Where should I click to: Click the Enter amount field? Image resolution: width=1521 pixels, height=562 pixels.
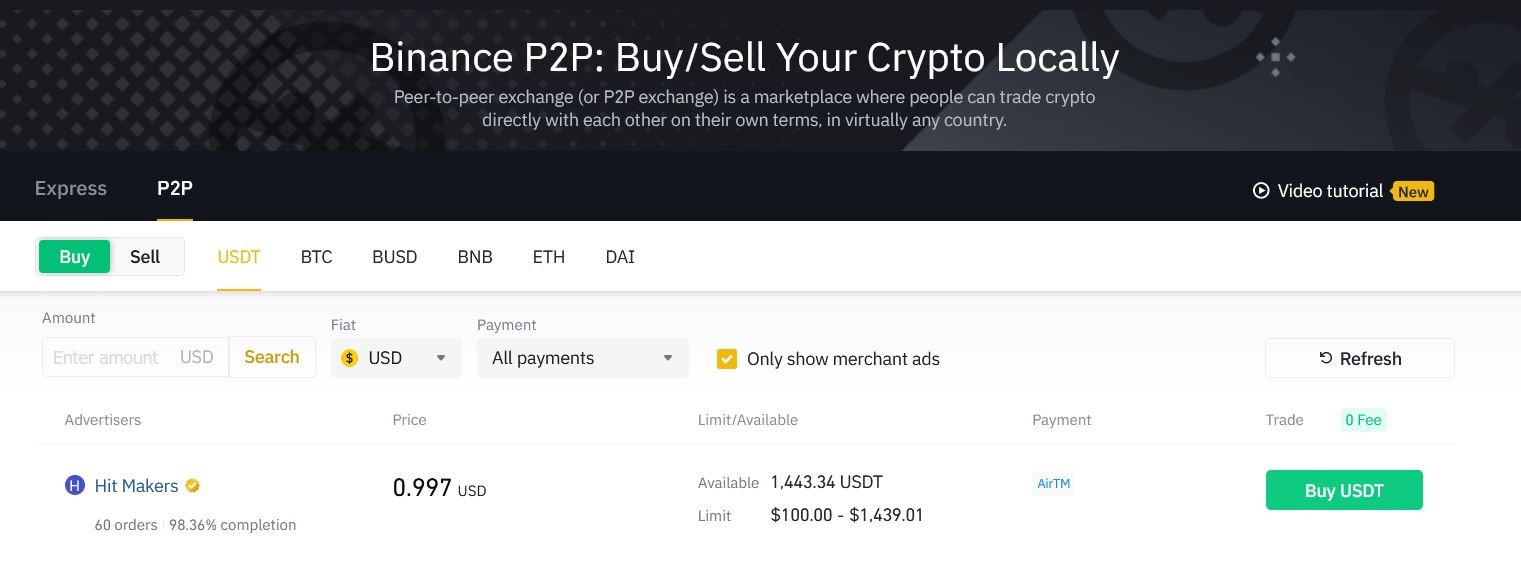(135, 357)
